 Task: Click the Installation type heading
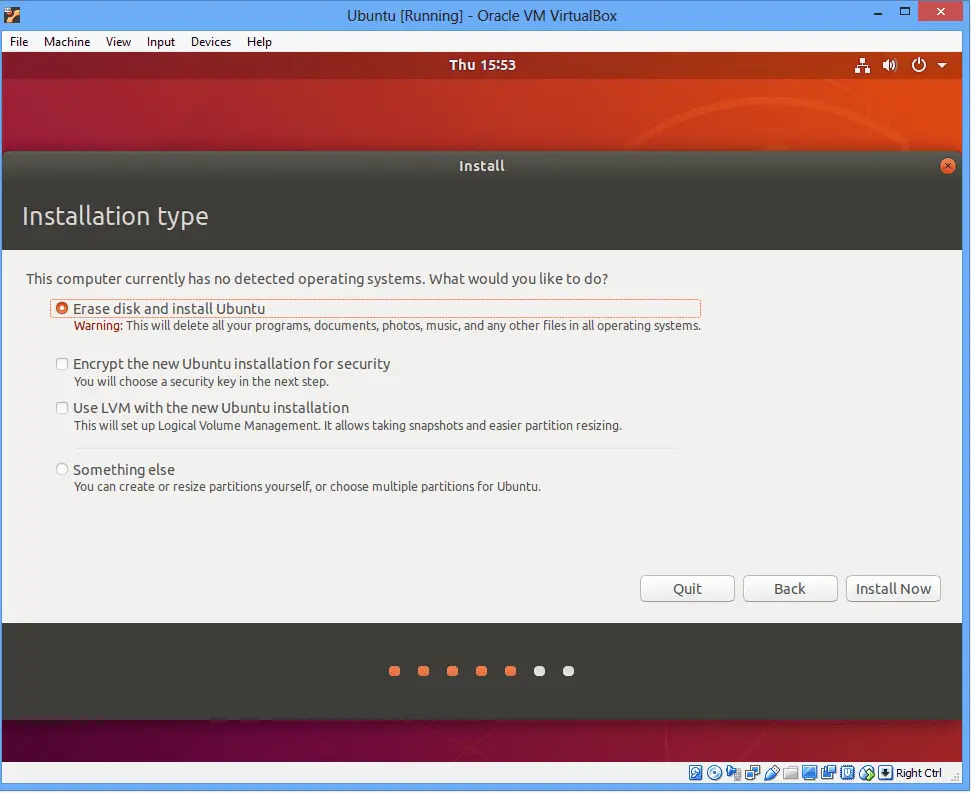pyautogui.click(x=115, y=216)
